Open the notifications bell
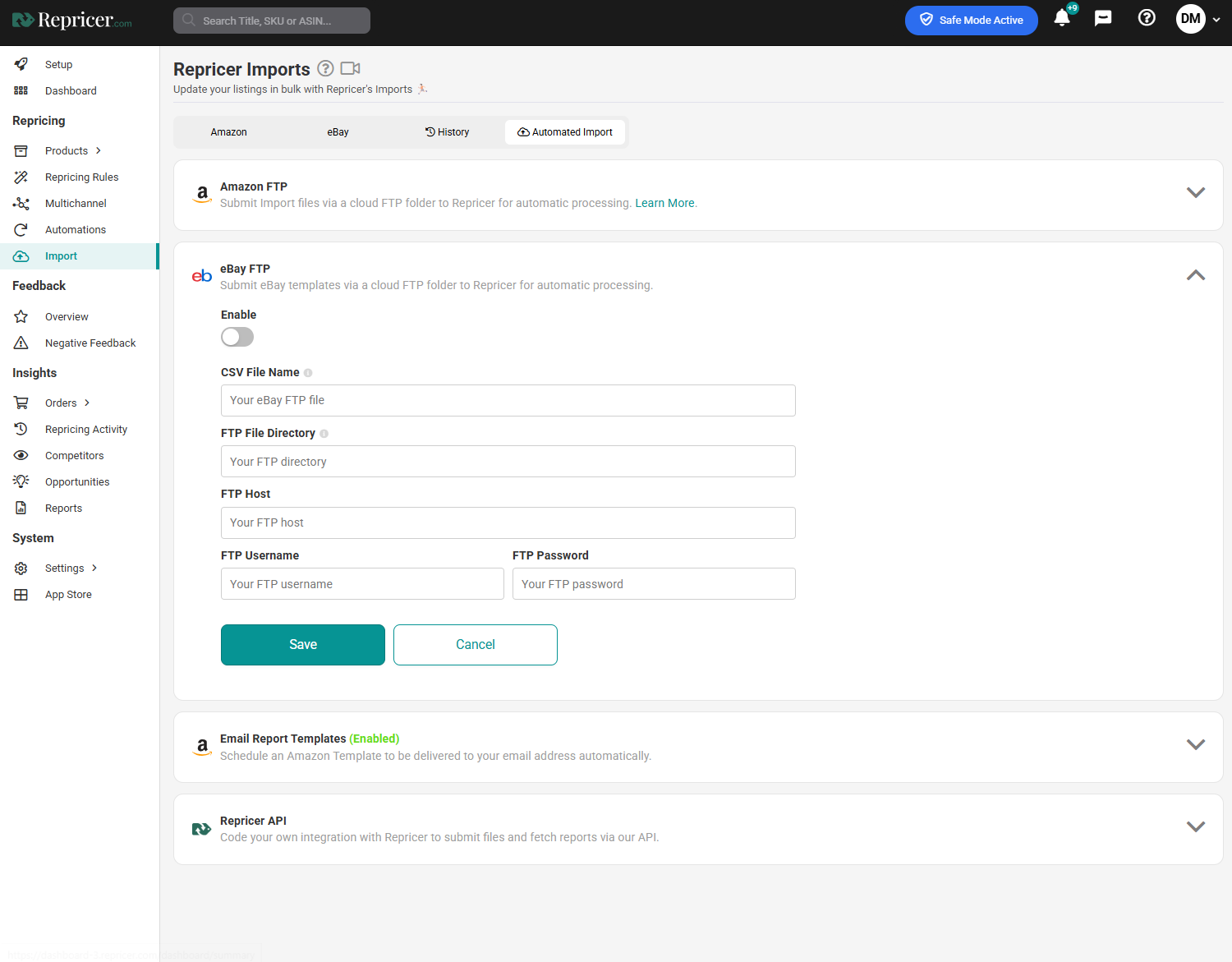 tap(1062, 18)
